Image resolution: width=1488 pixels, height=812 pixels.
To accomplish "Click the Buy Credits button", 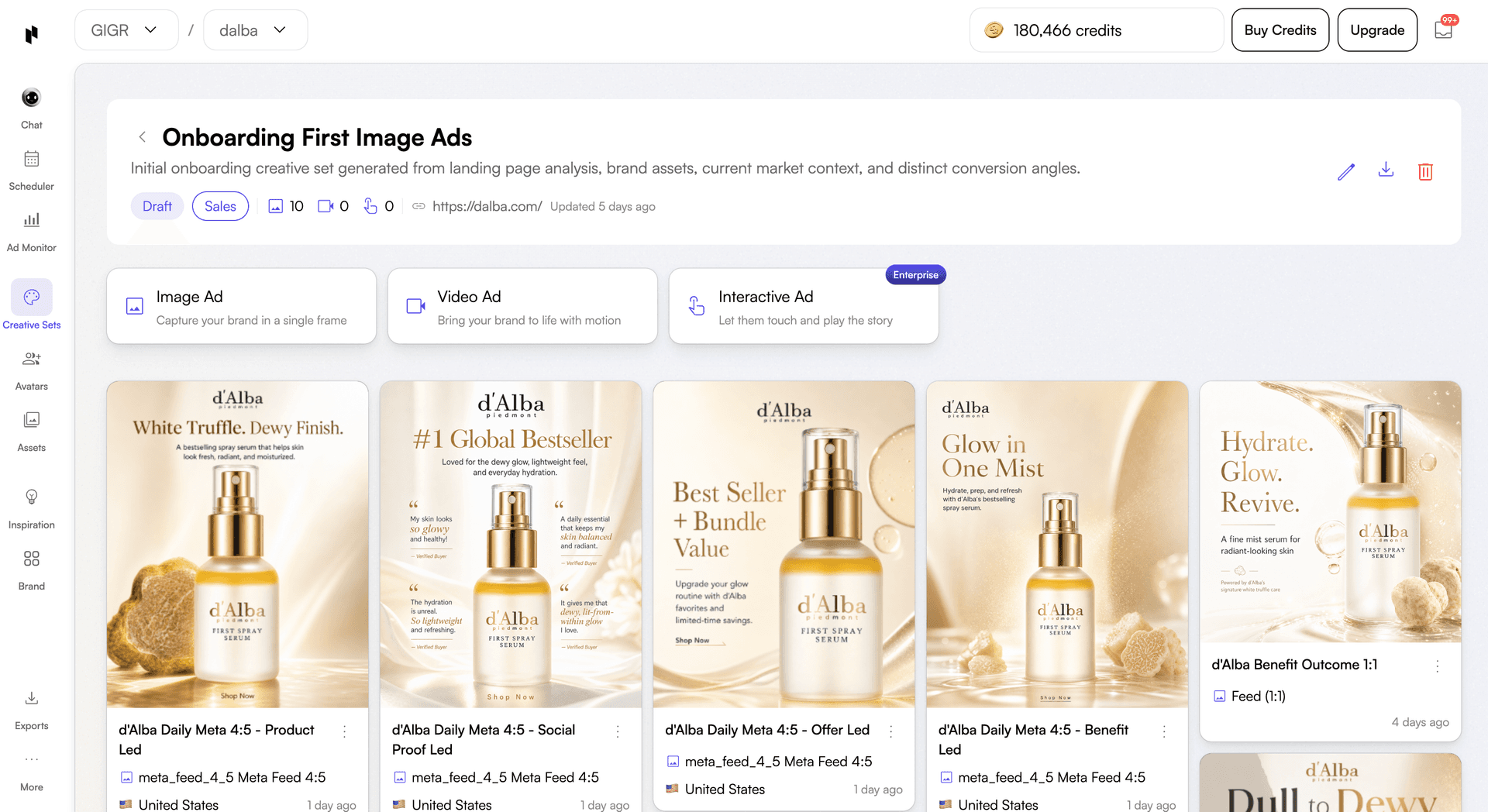I will (x=1280, y=30).
